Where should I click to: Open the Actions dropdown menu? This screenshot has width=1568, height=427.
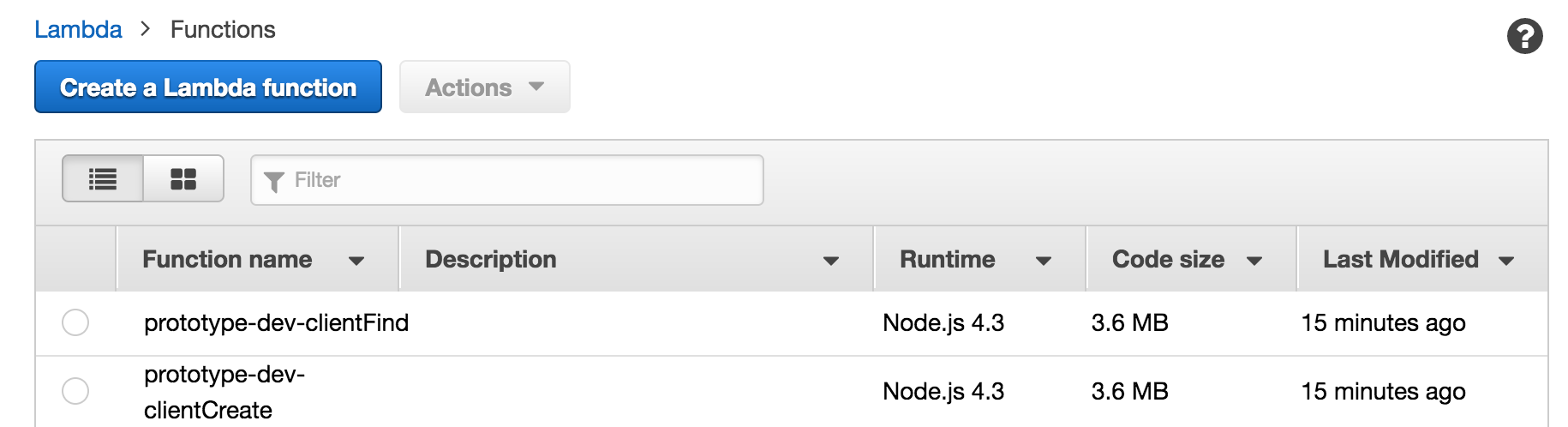[485, 87]
